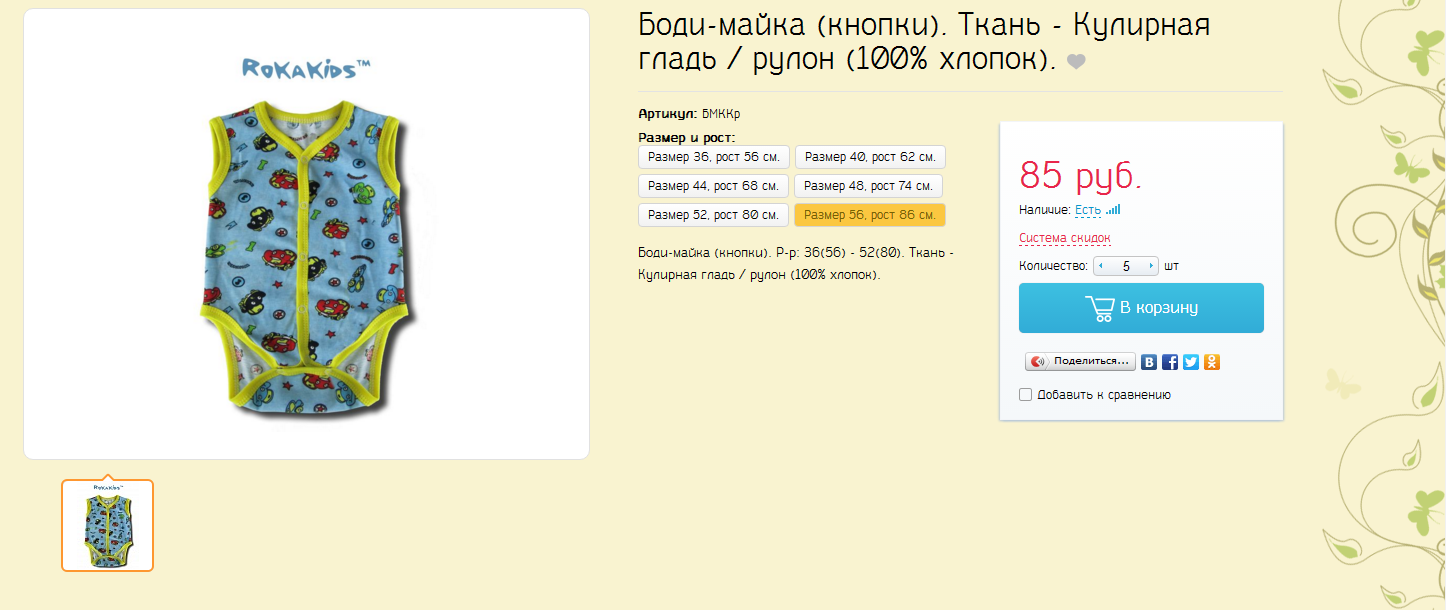
Task: Share product on Facebook
Action: [1170, 362]
